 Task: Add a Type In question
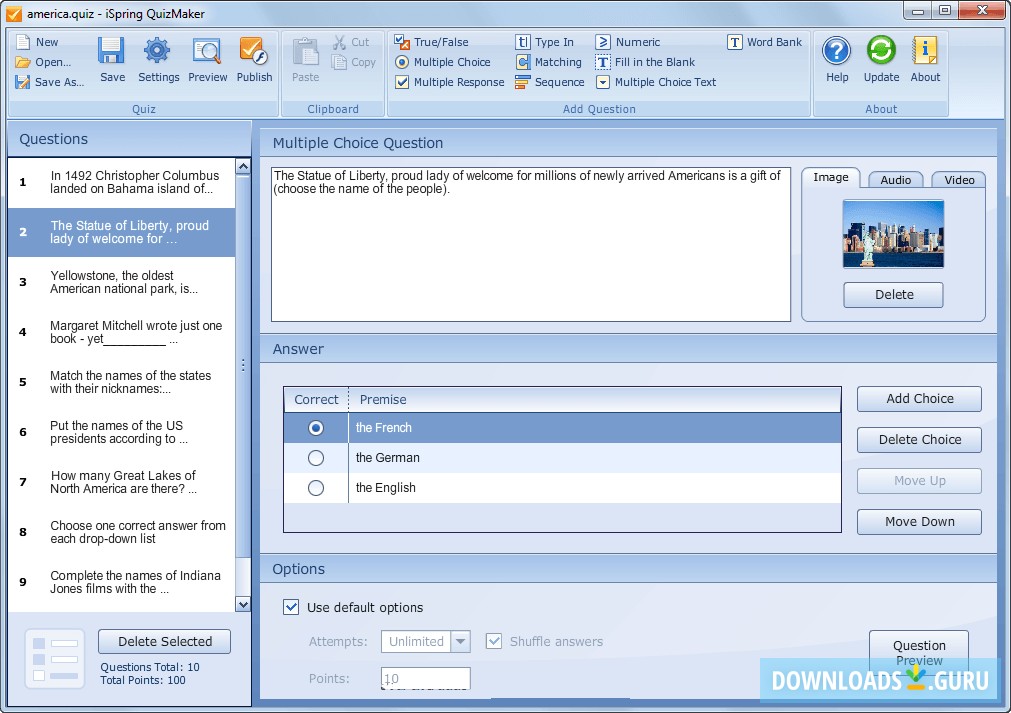(x=545, y=42)
